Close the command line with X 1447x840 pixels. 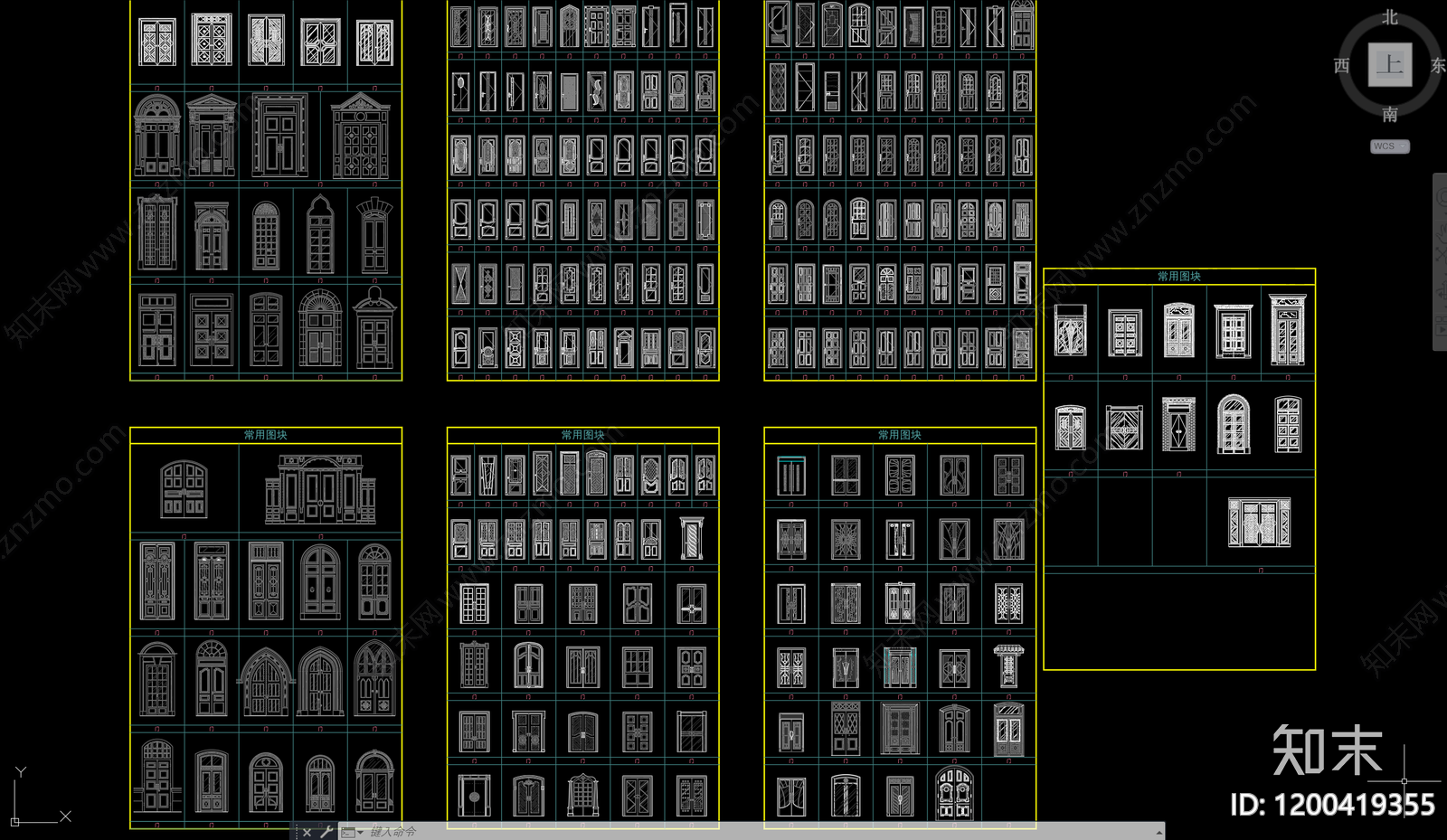[307, 832]
